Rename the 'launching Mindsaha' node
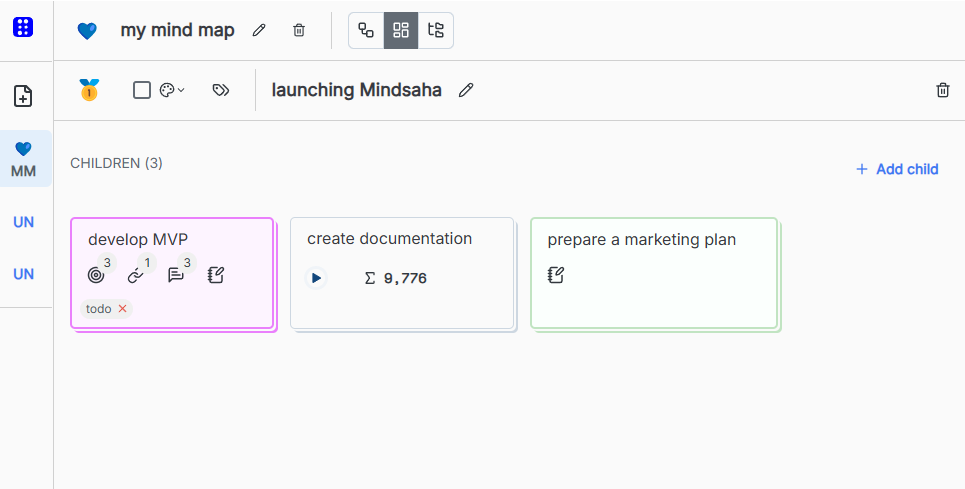 [466, 90]
